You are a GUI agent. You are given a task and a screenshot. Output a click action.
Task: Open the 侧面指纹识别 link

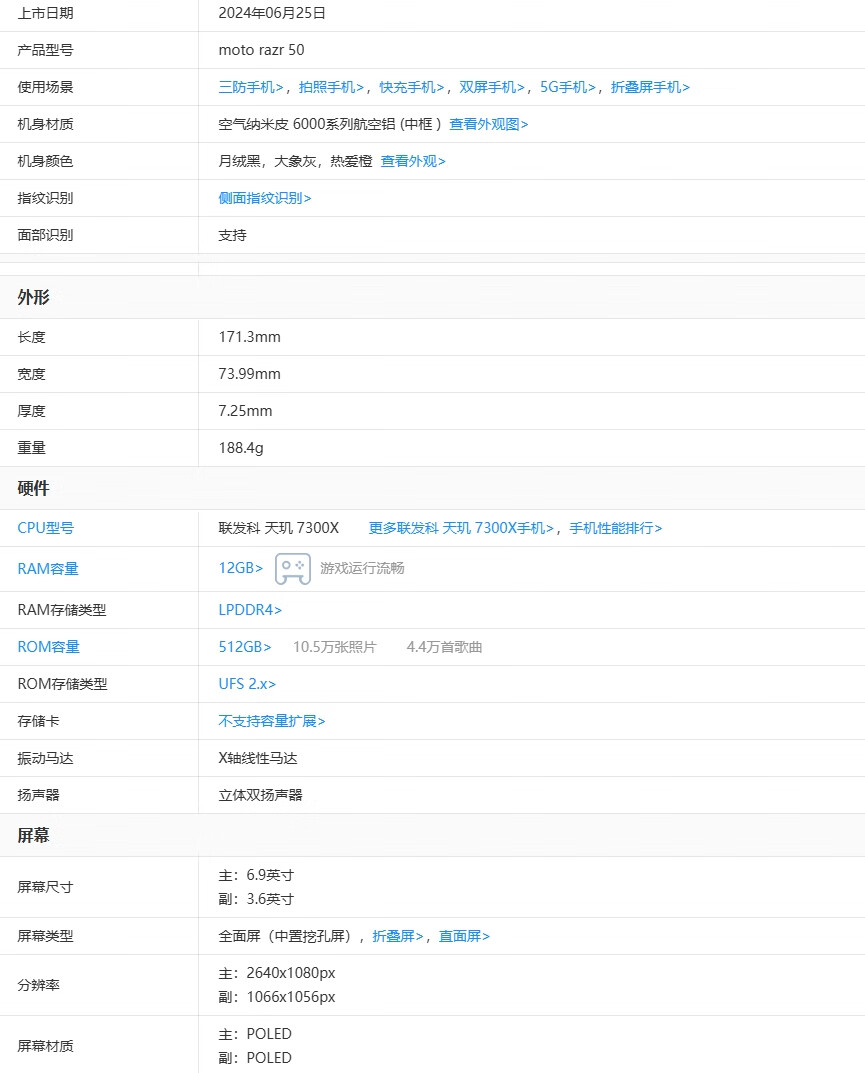pyautogui.click(x=261, y=198)
